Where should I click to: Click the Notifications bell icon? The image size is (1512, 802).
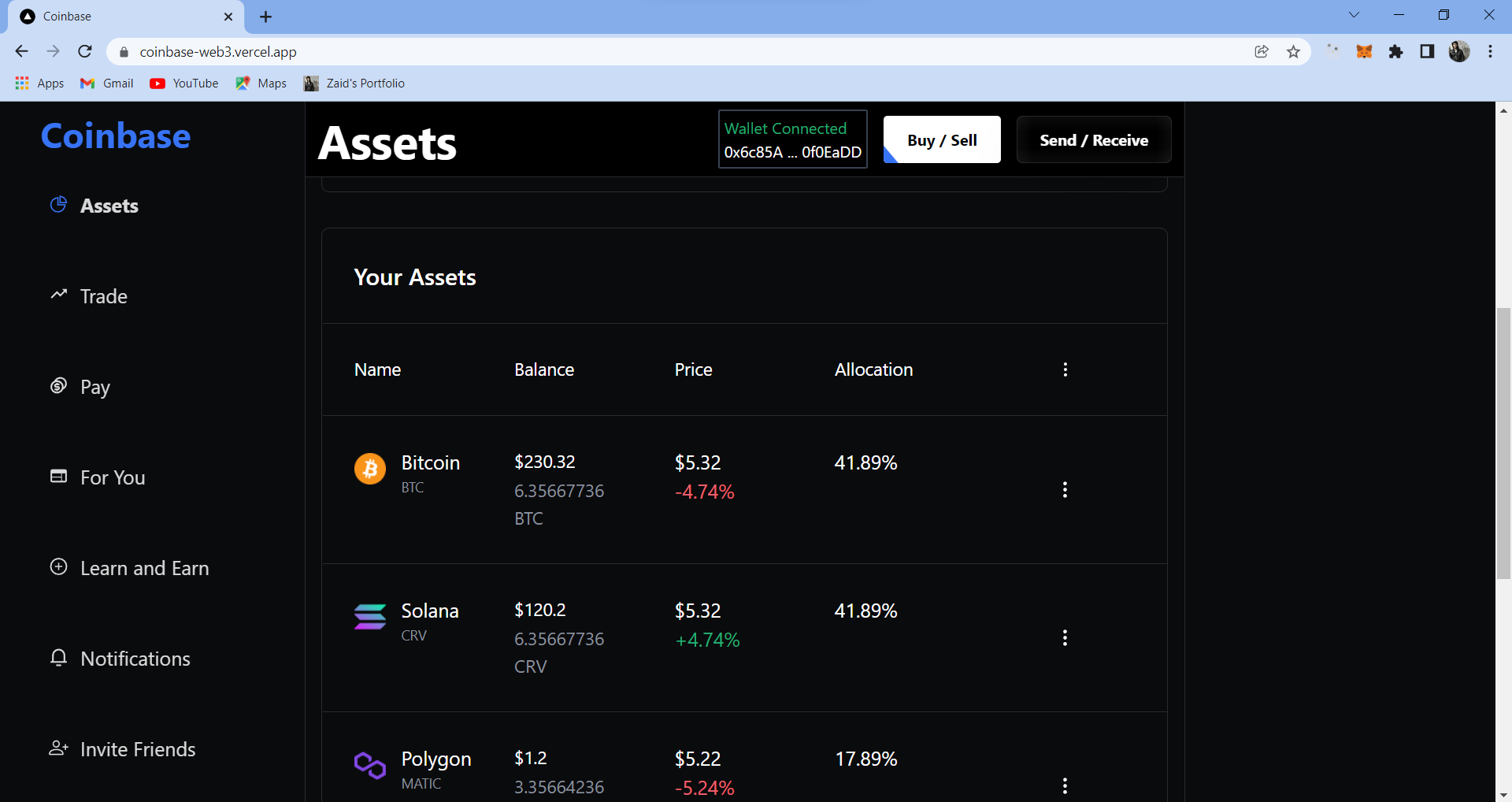pos(58,657)
